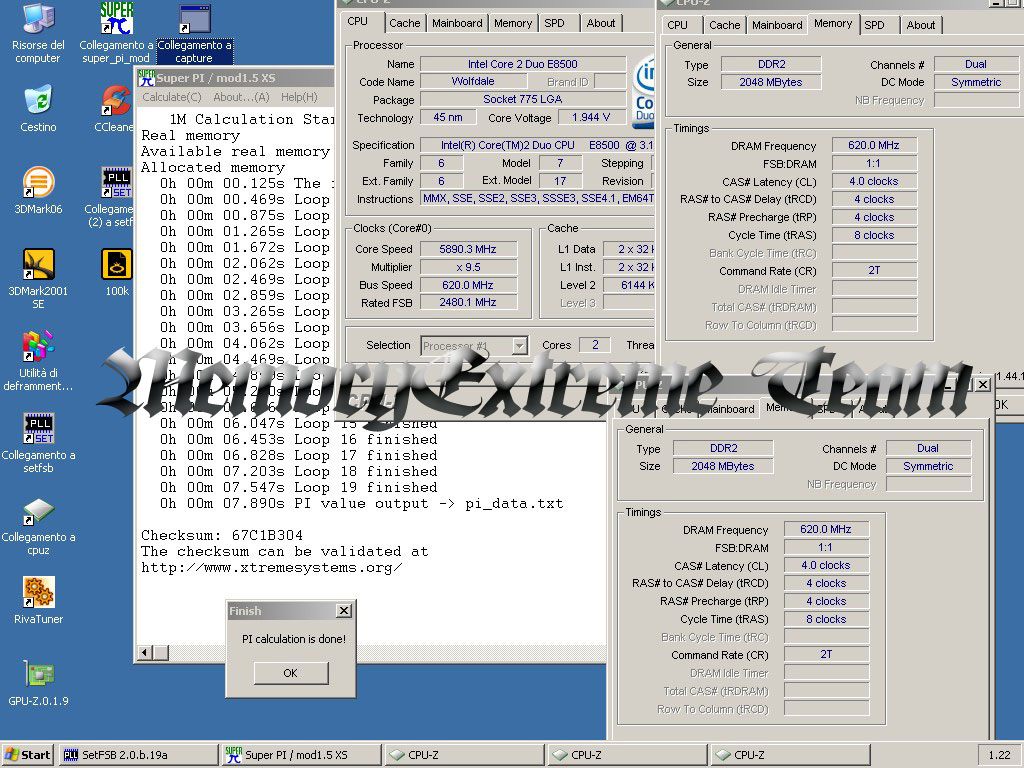Open the Collegamento a cpuz icon
Image resolution: width=1024 pixels, height=768 pixels.
[38, 511]
